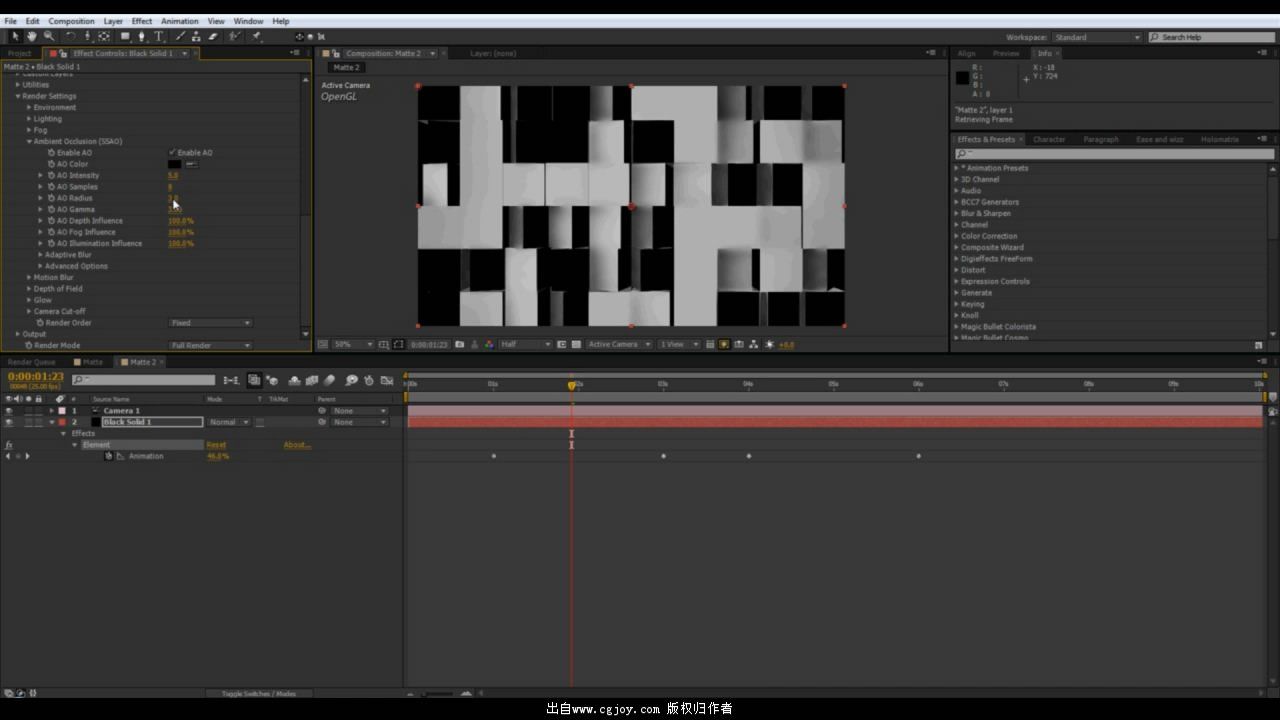Select the Rectangle shape tool
The width and height of the screenshot is (1280, 720).
[x=125, y=36]
